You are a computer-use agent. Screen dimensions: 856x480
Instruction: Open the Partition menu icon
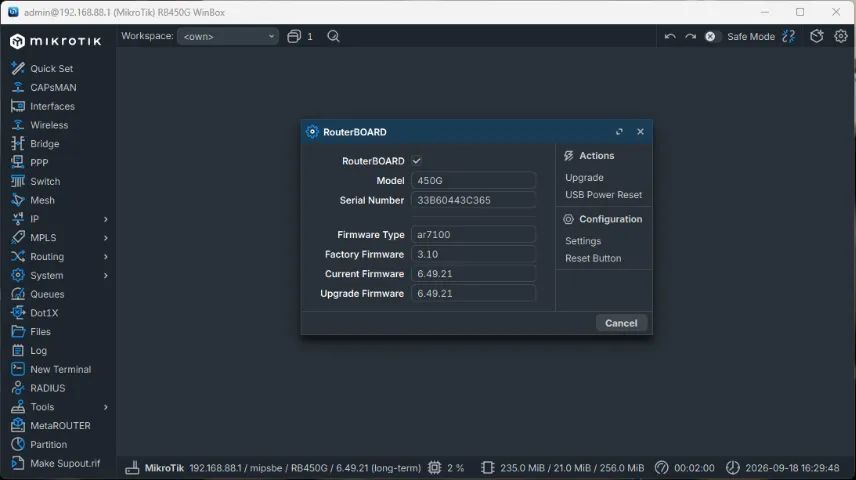[x=17, y=445]
